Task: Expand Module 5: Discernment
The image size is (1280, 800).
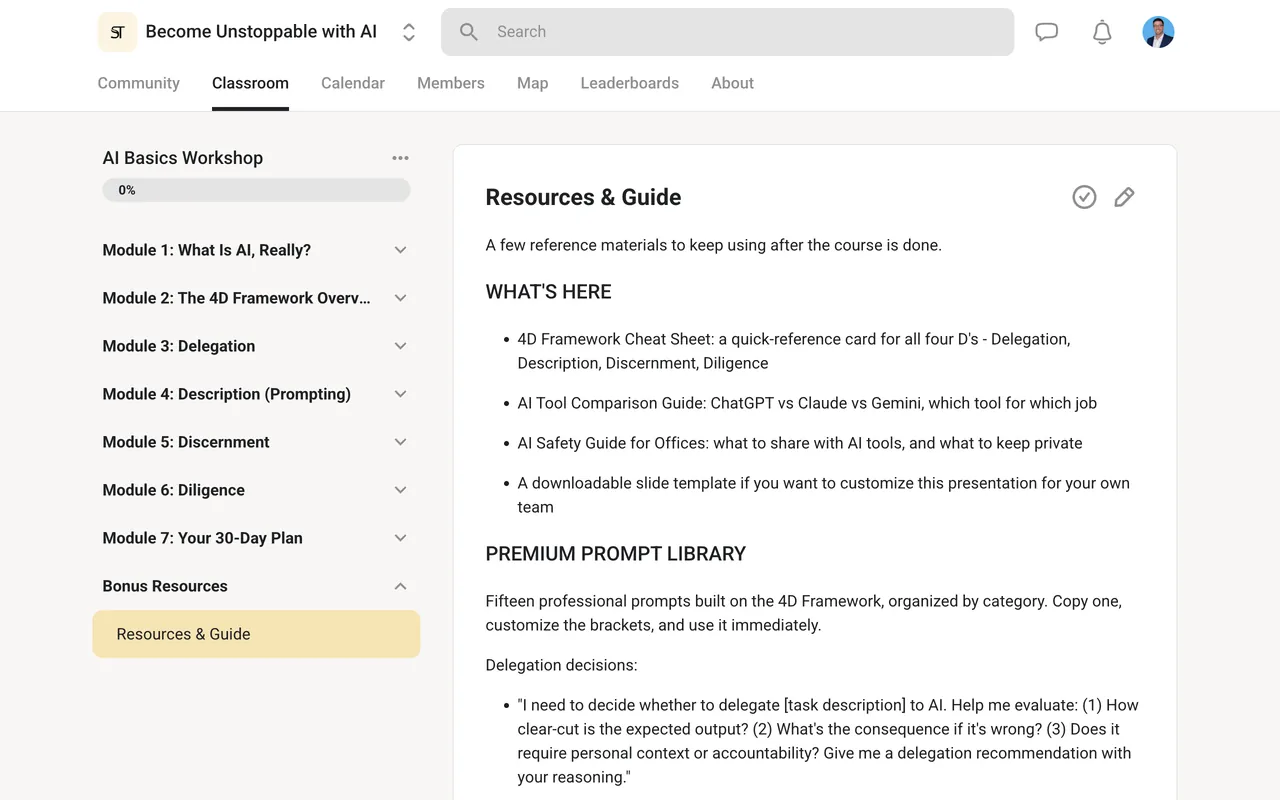Action: [x=256, y=442]
